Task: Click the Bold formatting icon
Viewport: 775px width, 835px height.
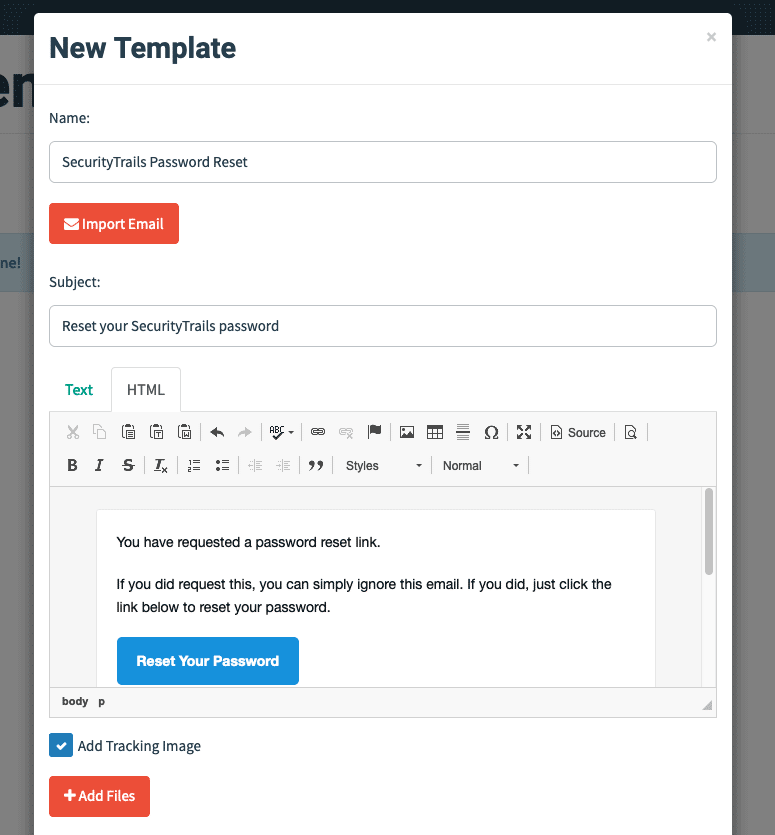Action: (72, 465)
